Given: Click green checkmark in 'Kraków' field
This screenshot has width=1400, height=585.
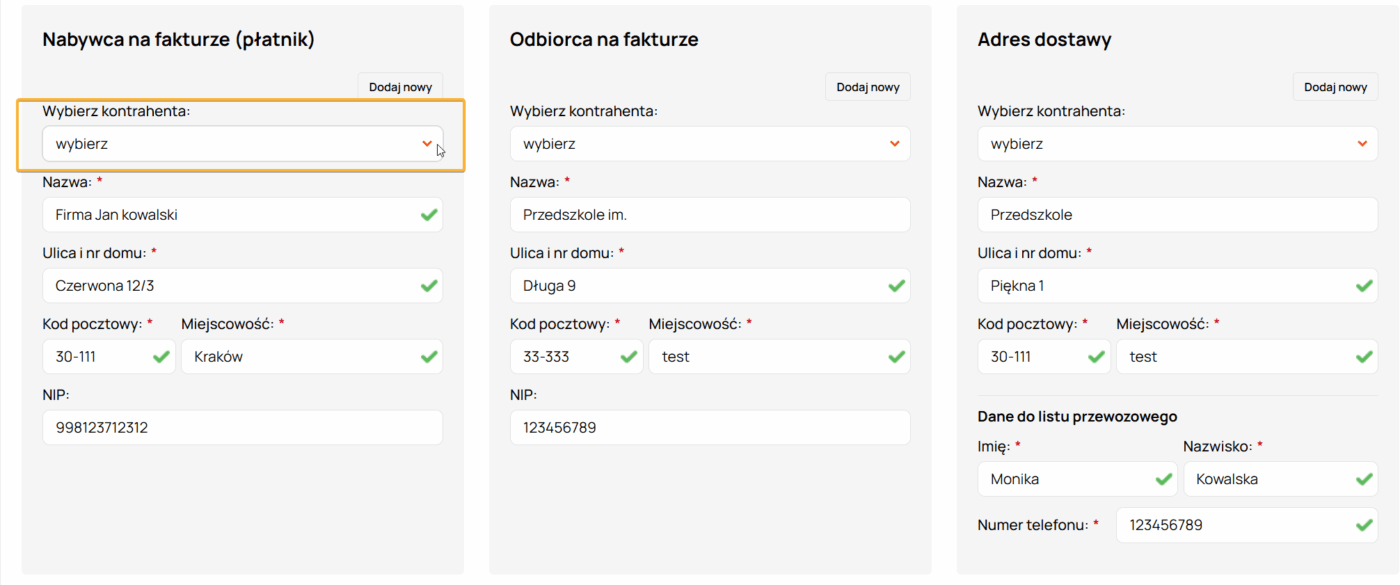Looking at the screenshot, I should [x=429, y=357].
